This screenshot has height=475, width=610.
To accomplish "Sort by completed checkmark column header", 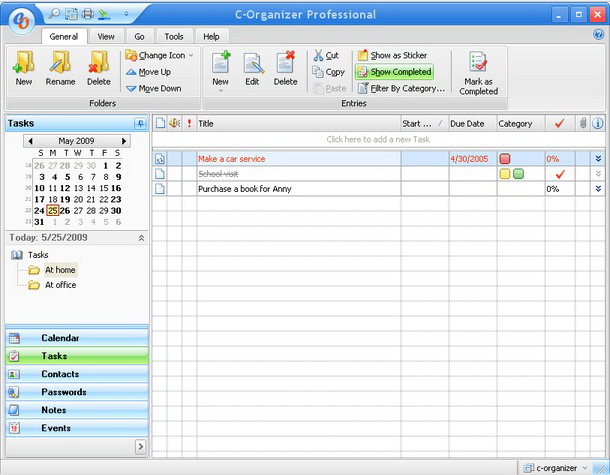I will [x=560, y=124].
